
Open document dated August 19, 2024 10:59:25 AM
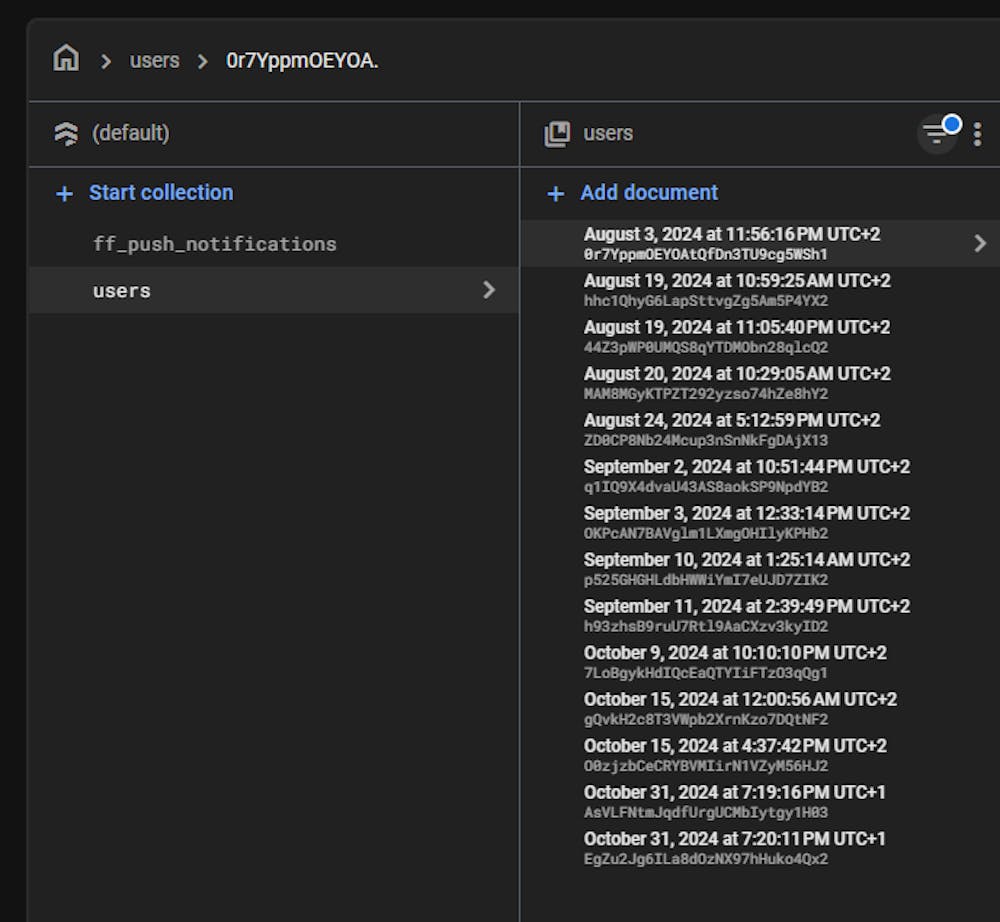pos(760,290)
